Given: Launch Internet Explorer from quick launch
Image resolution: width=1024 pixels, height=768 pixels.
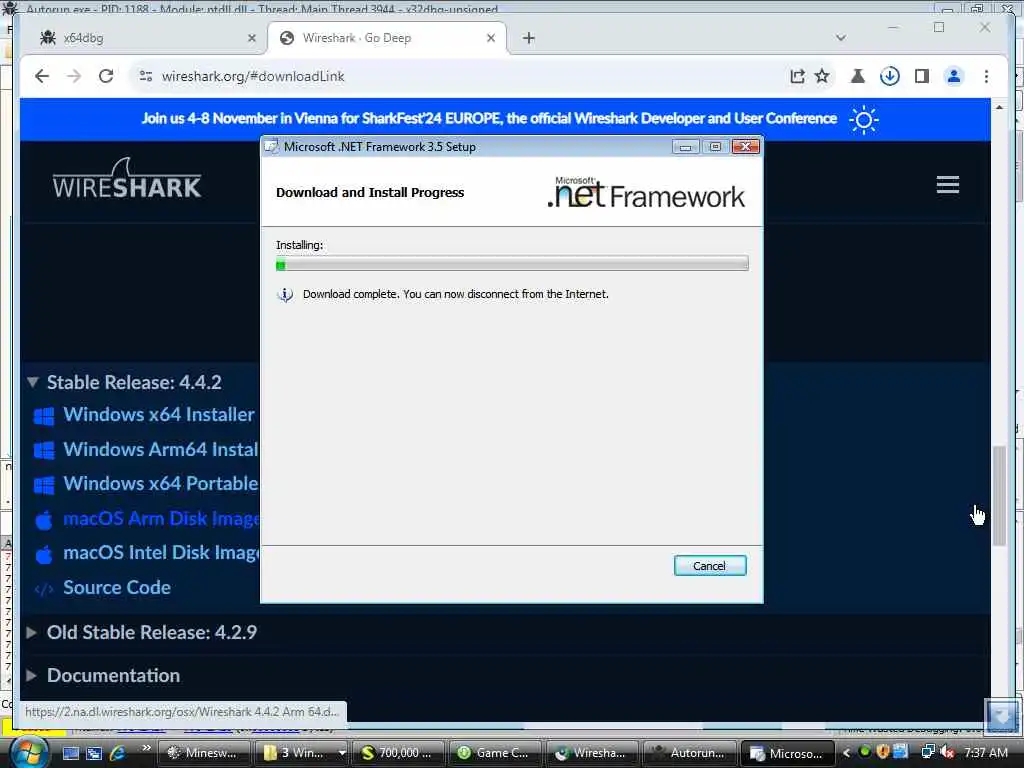Looking at the screenshot, I should point(118,753).
